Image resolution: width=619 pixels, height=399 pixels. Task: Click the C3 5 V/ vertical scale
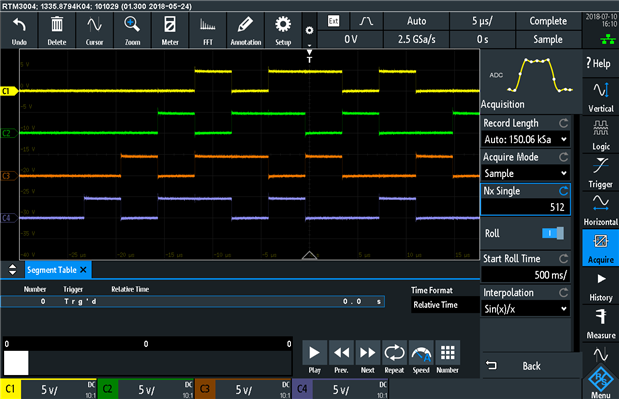point(244,390)
